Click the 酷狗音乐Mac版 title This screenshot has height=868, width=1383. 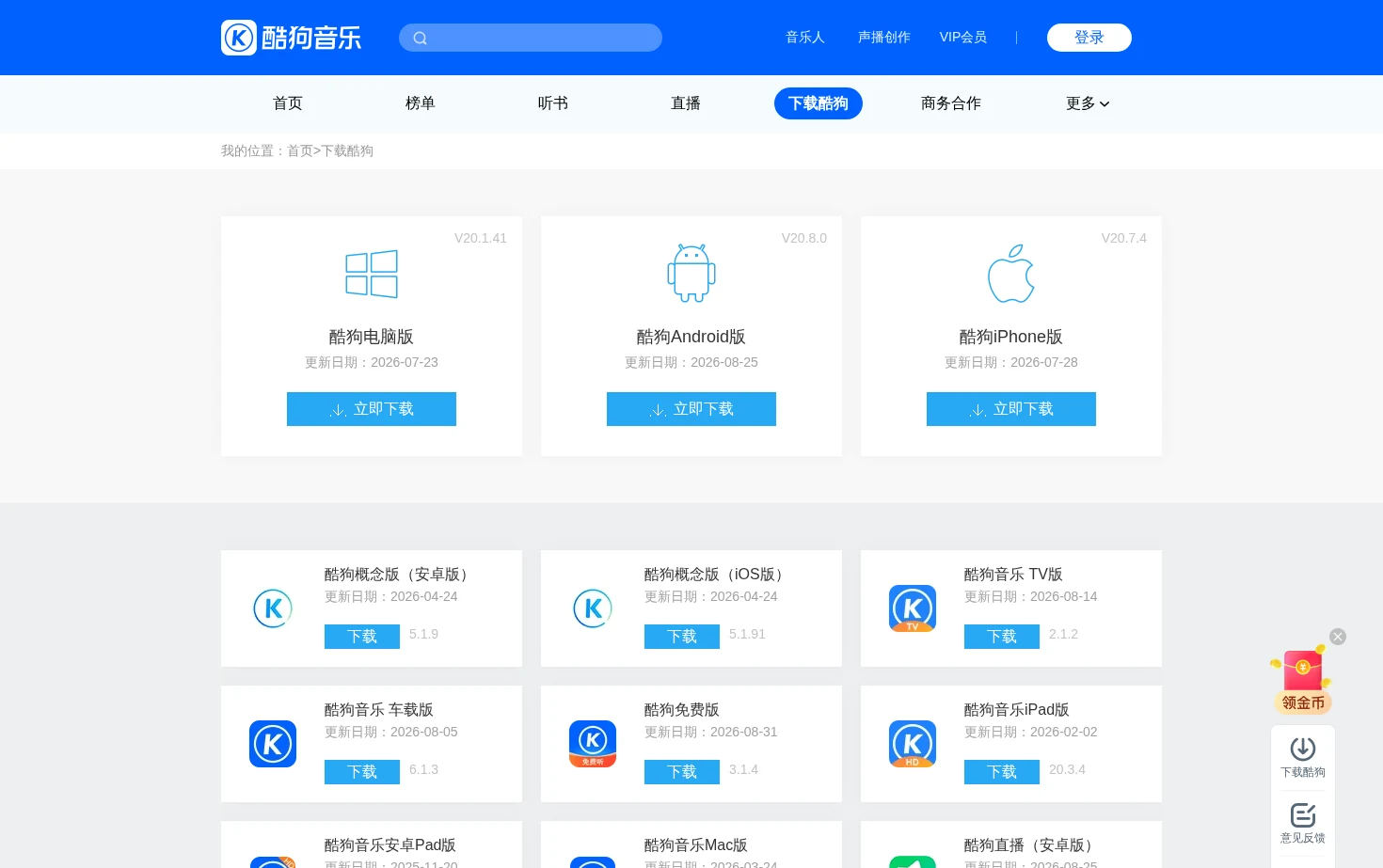tap(696, 845)
